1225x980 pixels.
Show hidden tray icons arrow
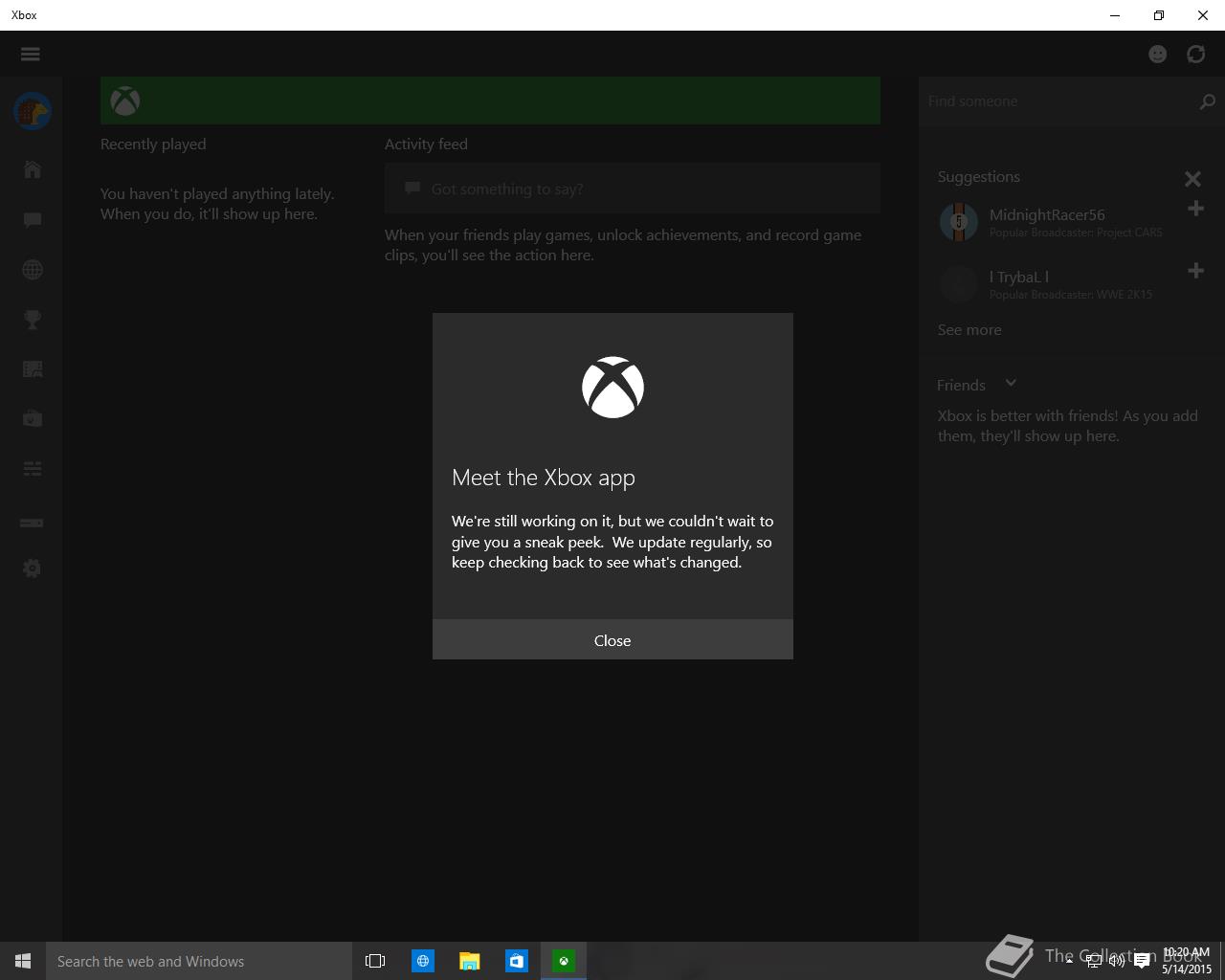[1069, 961]
